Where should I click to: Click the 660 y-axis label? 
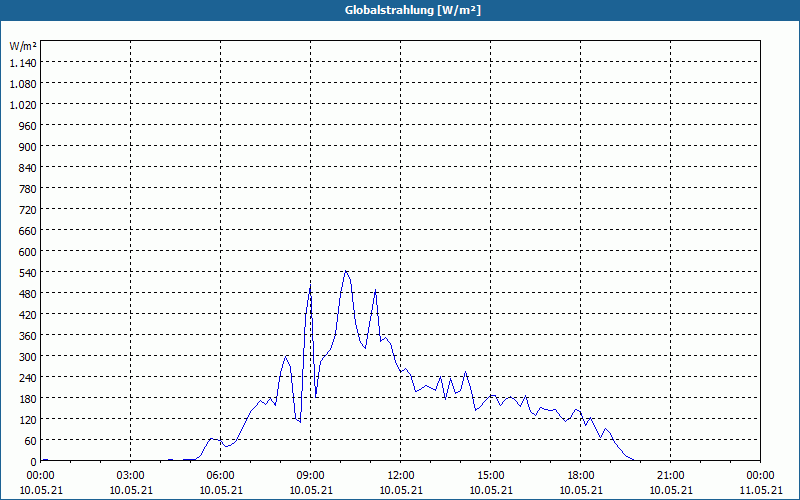pos(28,231)
